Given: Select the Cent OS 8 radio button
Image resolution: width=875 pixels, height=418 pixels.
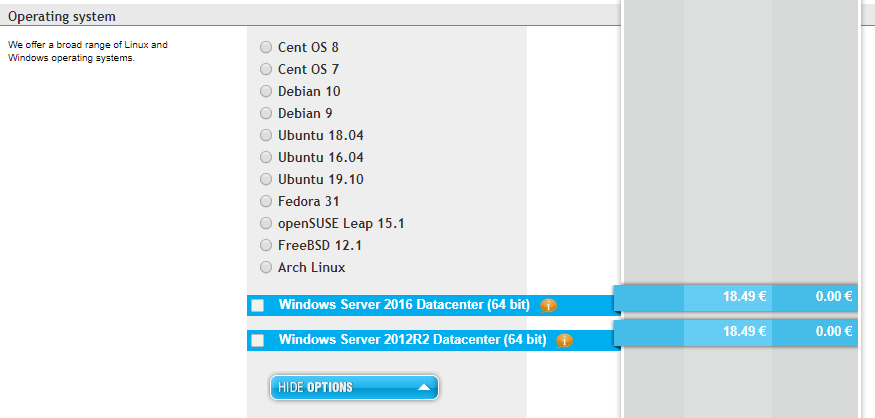Looking at the screenshot, I should coord(266,47).
